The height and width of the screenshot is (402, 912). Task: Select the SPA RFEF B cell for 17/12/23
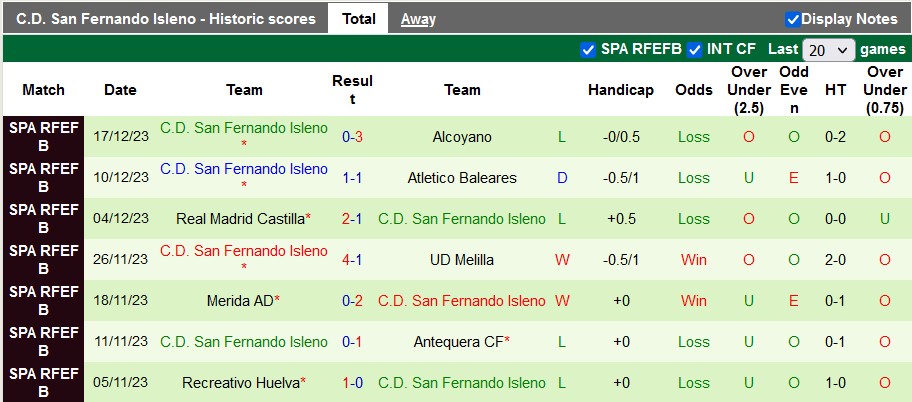point(43,137)
